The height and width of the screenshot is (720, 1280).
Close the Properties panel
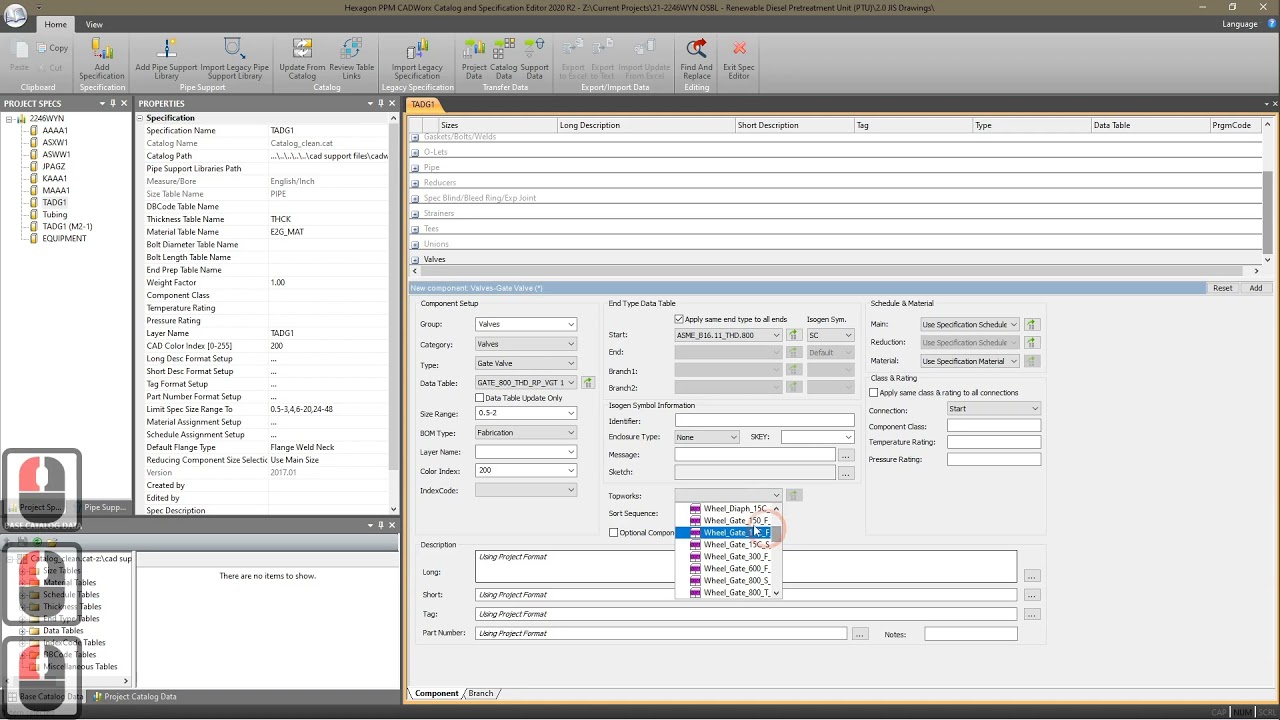392,103
